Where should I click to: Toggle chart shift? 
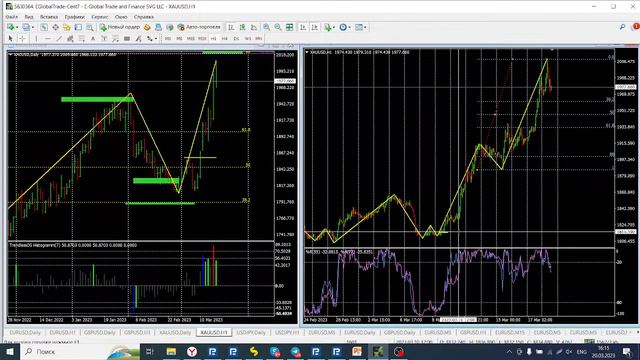315,27
